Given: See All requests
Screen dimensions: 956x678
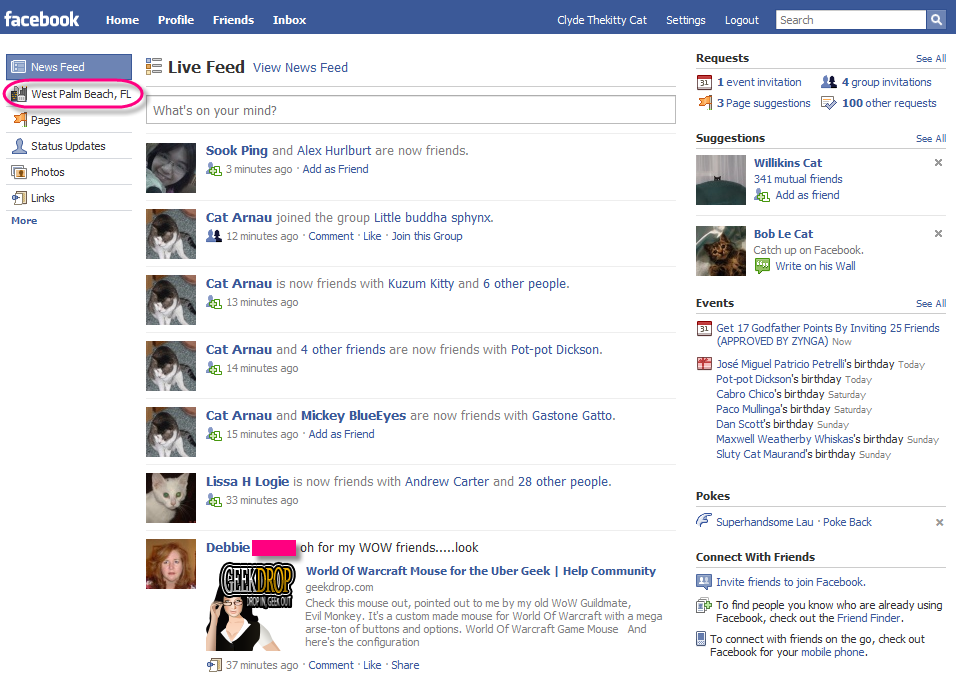Looking at the screenshot, I should pyautogui.click(x=931, y=59).
